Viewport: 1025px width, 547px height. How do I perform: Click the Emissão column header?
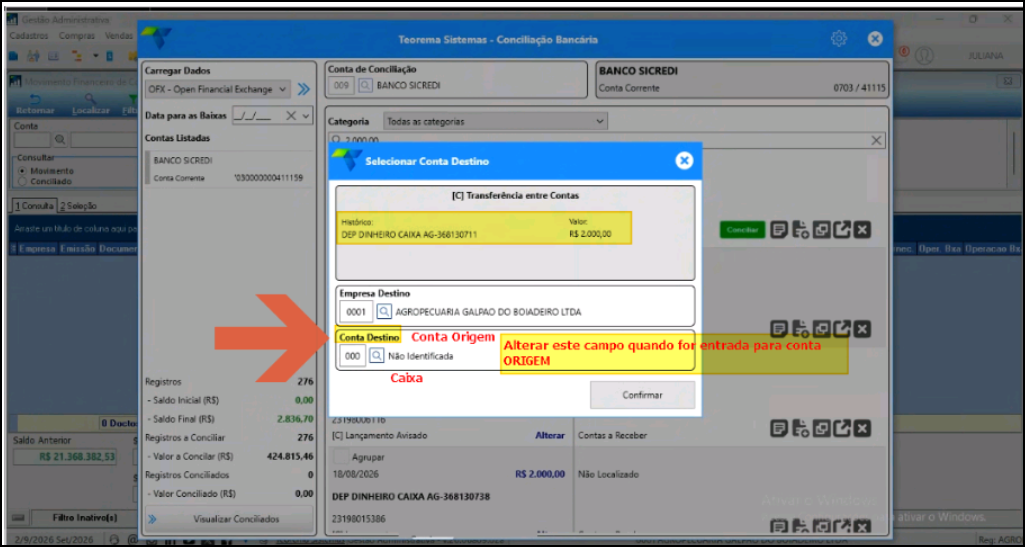76,249
